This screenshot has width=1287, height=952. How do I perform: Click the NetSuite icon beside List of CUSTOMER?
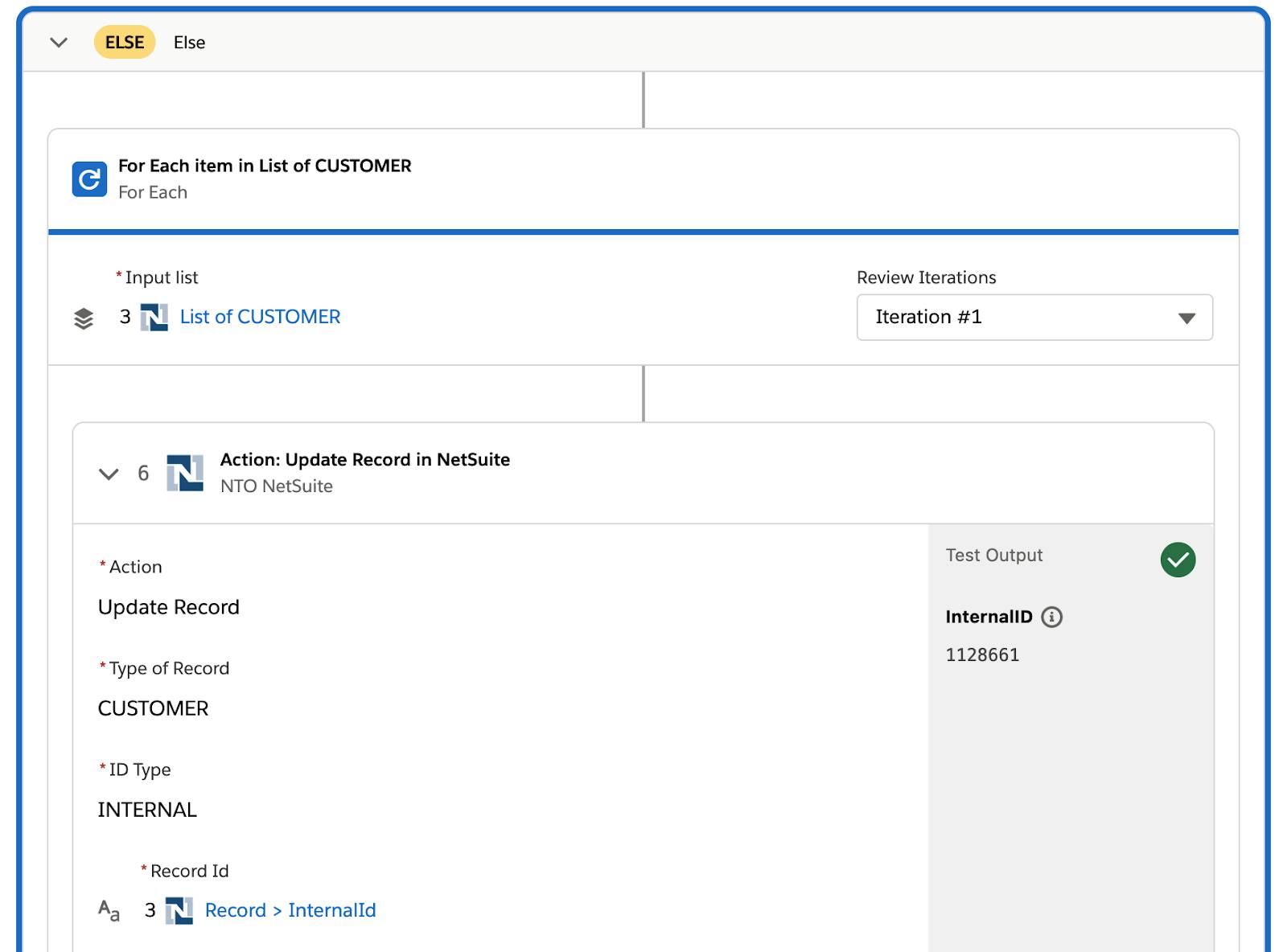(154, 318)
